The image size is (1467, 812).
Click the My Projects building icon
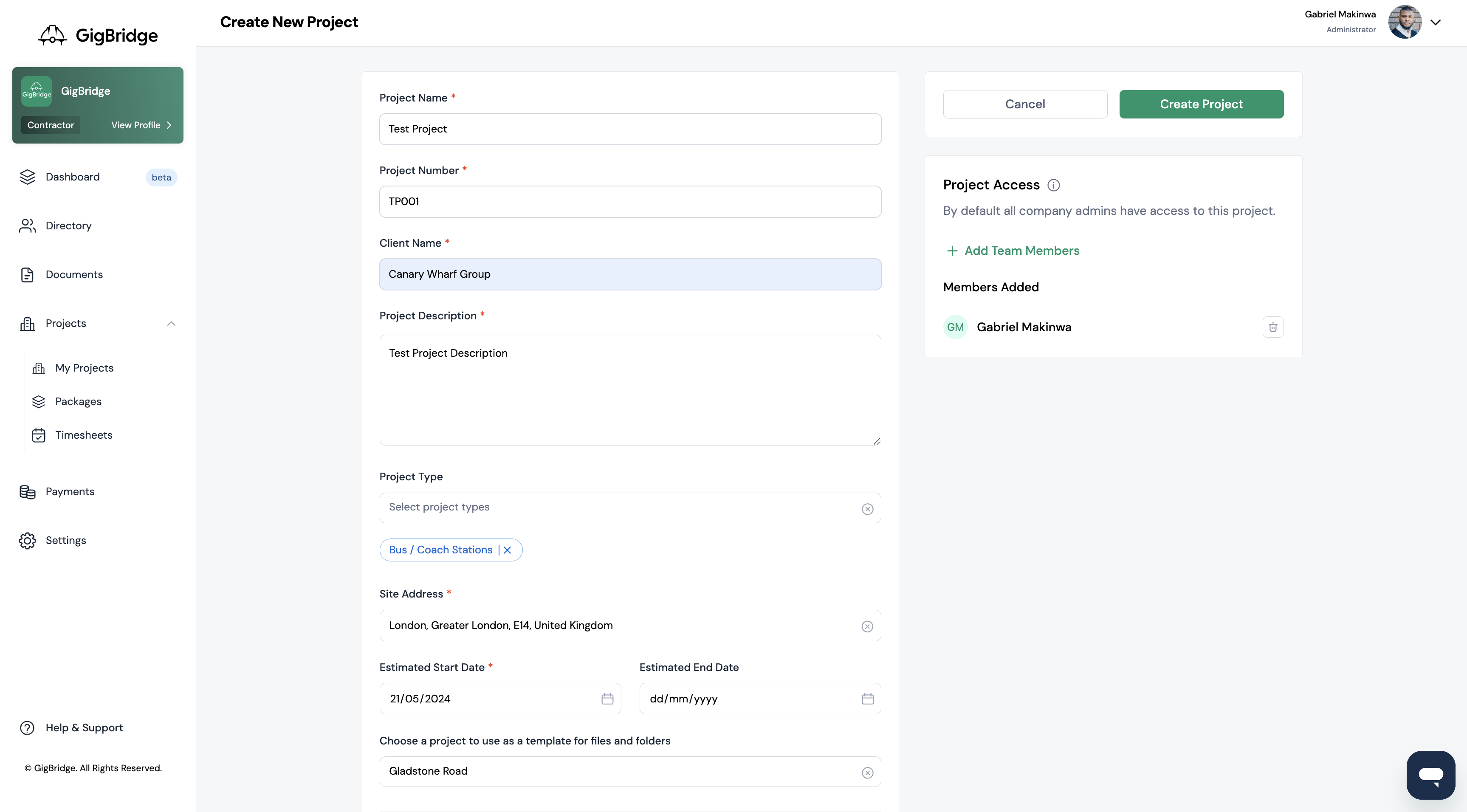coord(39,369)
